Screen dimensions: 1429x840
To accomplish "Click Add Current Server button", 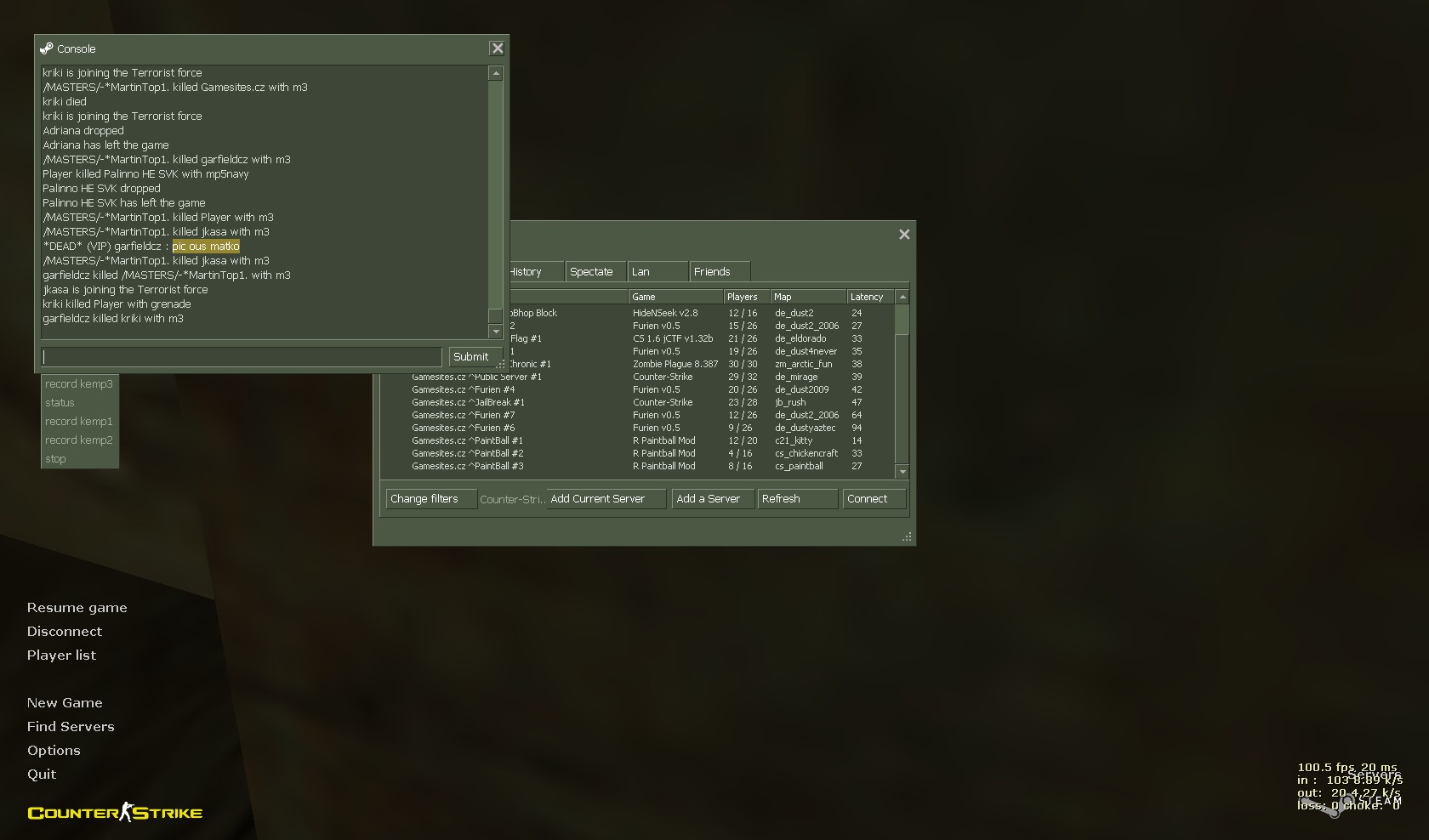I will tap(606, 499).
